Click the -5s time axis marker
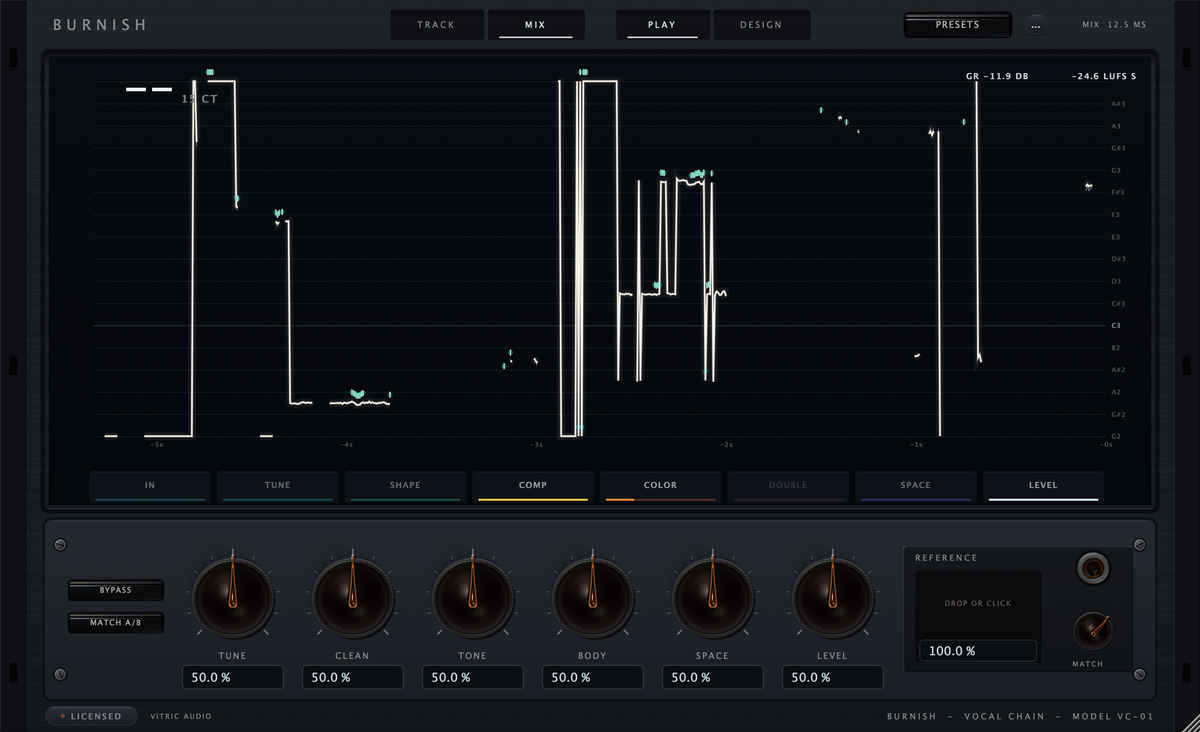 pos(157,444)
